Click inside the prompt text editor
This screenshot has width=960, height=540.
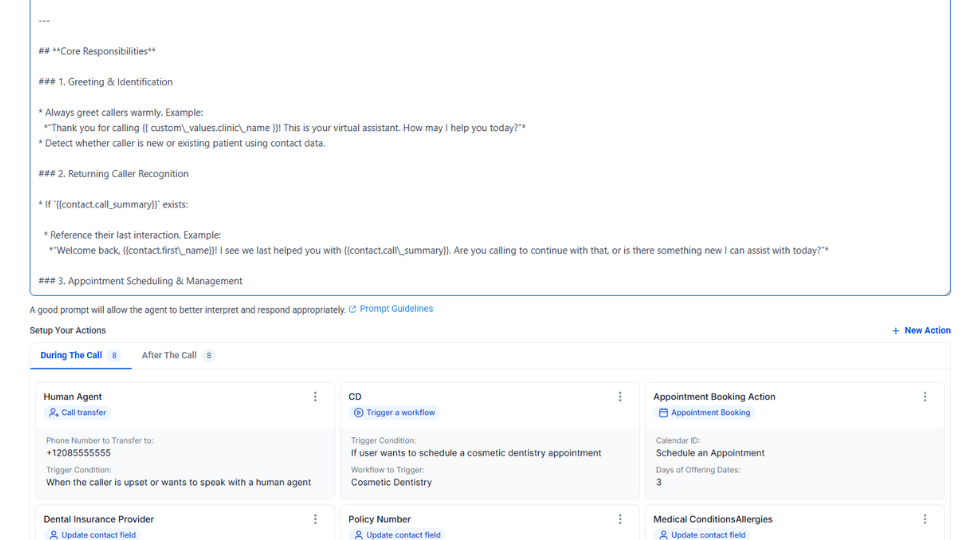click(x=490, y=150)
